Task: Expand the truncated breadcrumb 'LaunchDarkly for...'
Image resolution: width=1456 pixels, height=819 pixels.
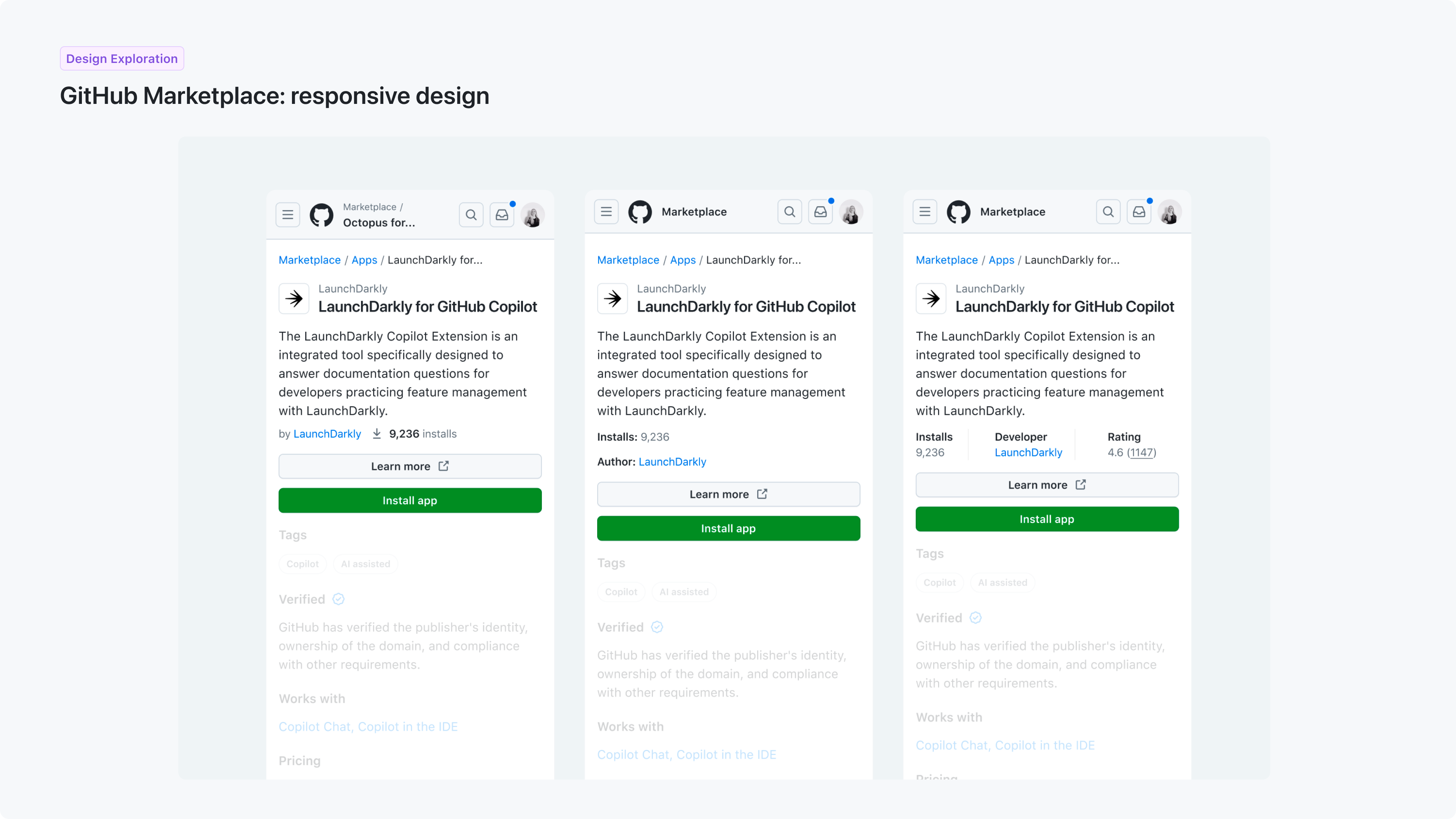Action: pos(435,260)
